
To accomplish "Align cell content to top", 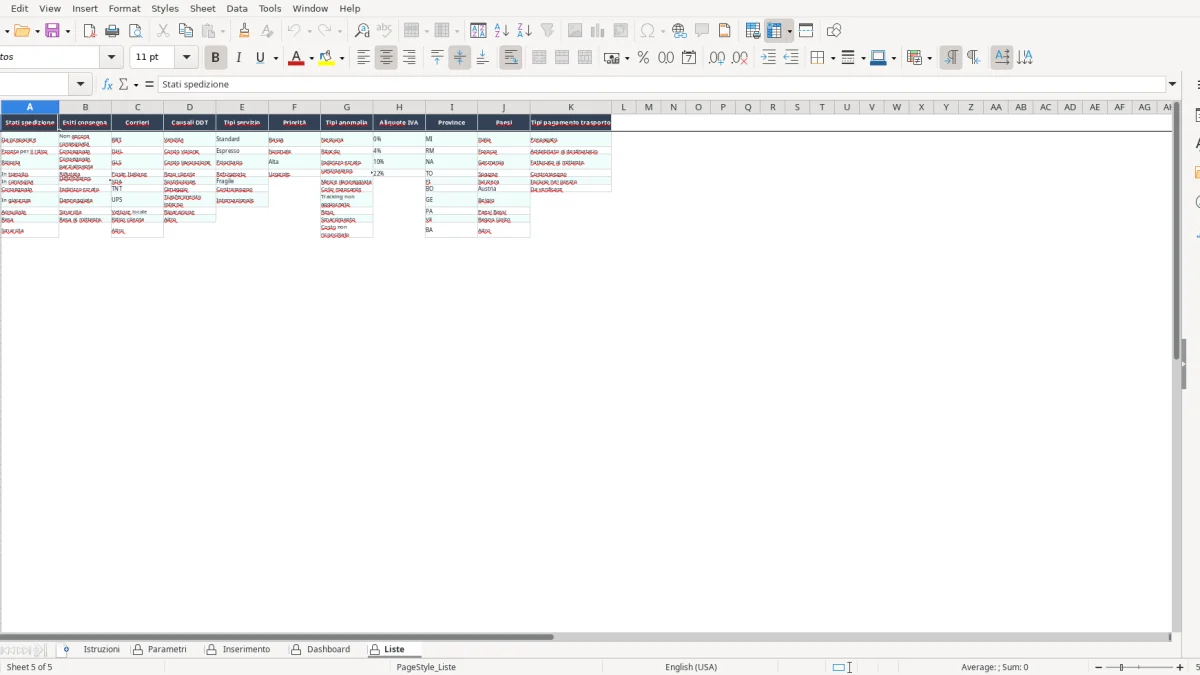I will point(437,58).
